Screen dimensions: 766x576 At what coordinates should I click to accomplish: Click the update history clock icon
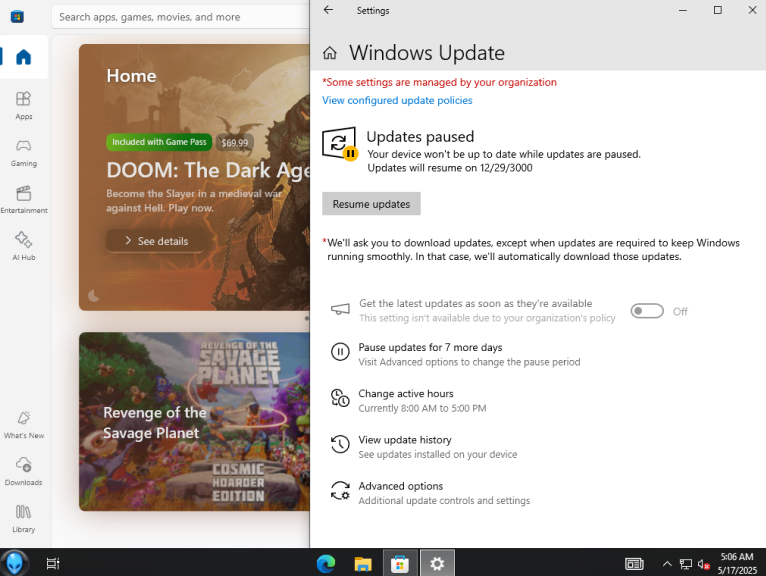[340, 444]
